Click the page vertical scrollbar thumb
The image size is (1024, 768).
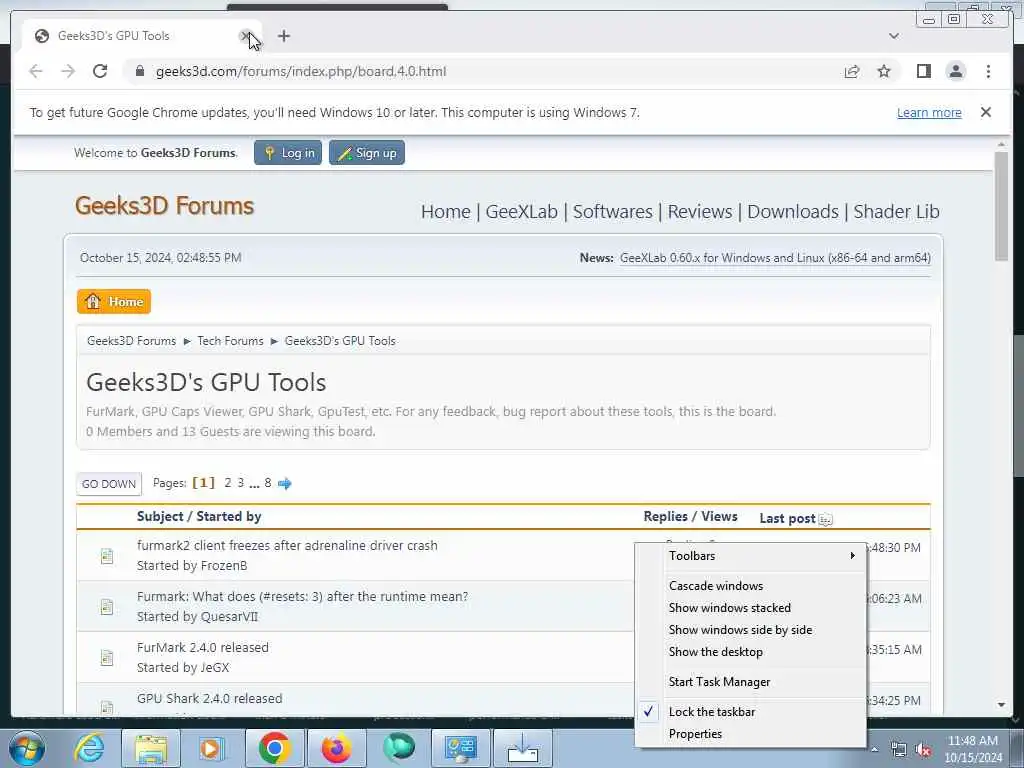point(1001,206)
